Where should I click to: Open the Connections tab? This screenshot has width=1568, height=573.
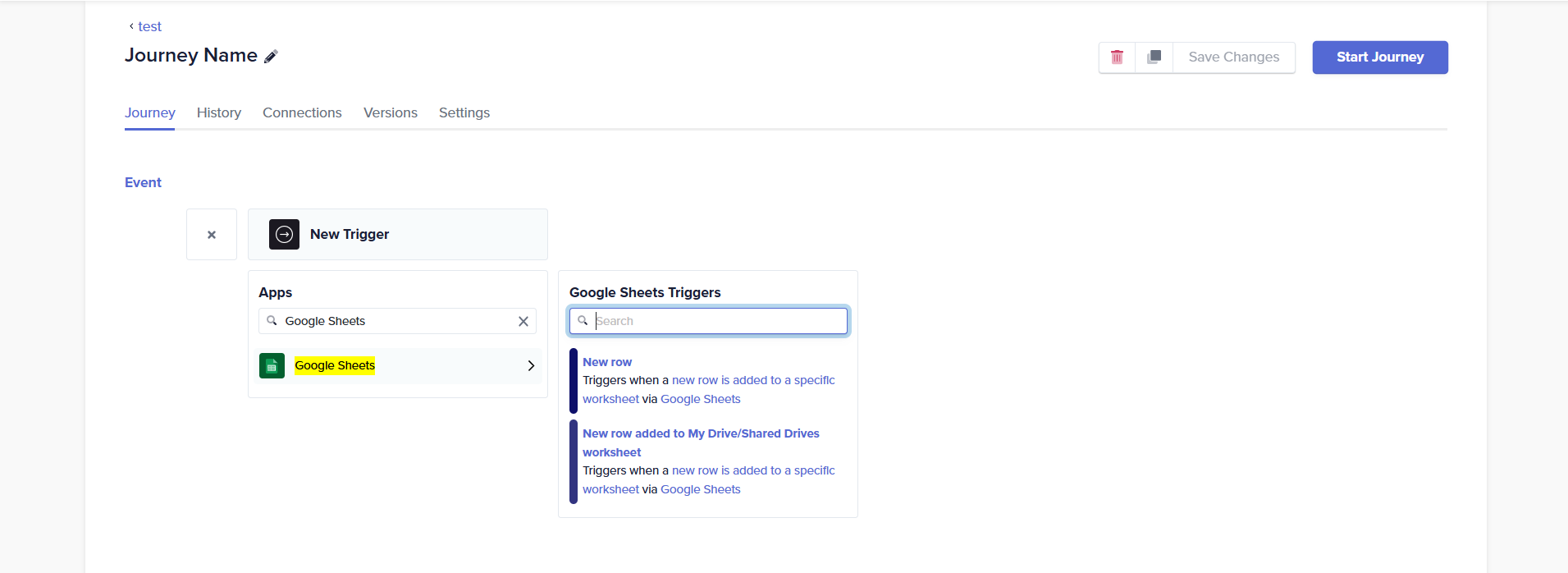[302, 112]
